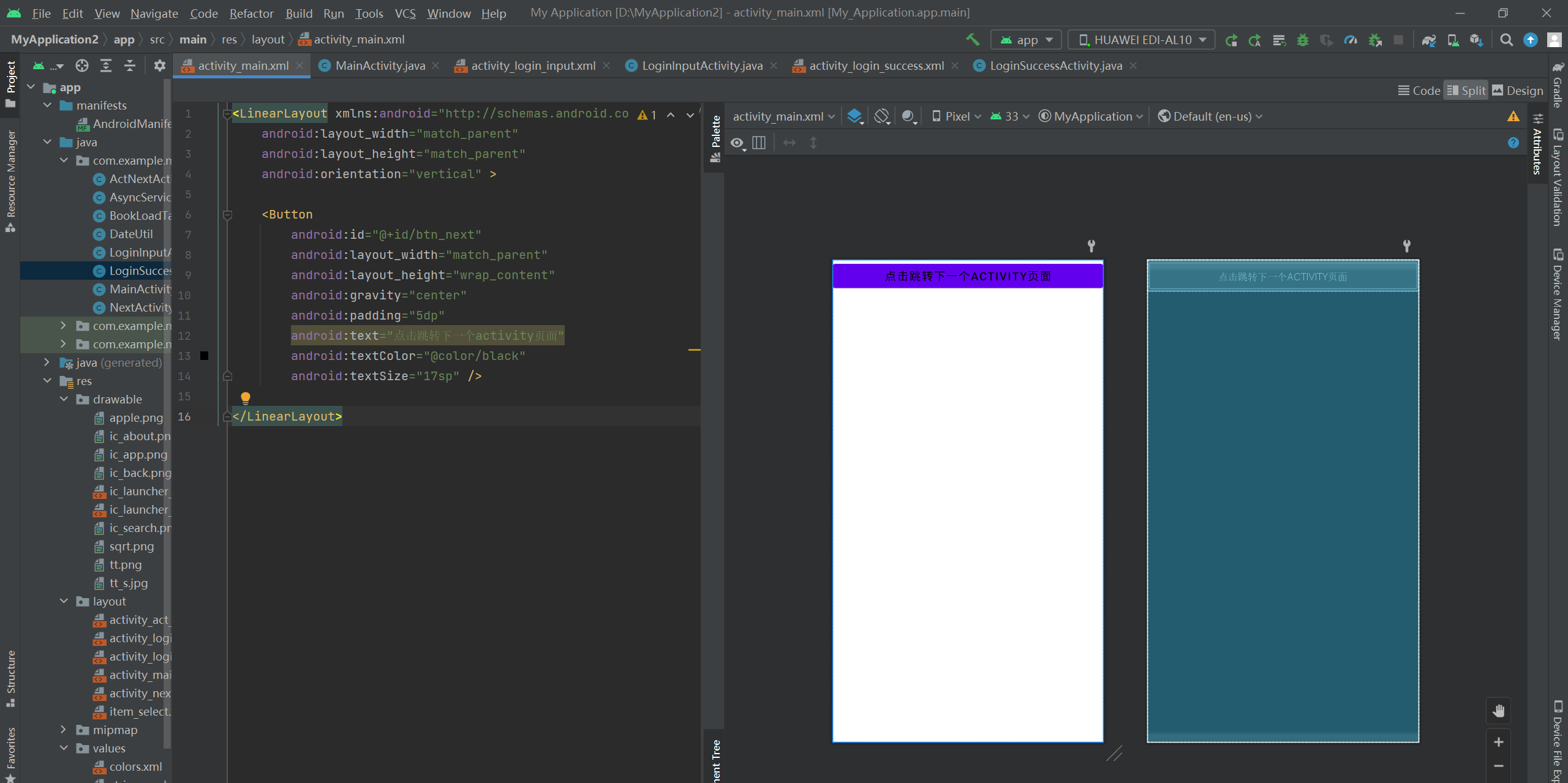Click the project panel settings gear
Viewport: 1568px width, 783px height.
pyautogui.click(x=159, y=66)
